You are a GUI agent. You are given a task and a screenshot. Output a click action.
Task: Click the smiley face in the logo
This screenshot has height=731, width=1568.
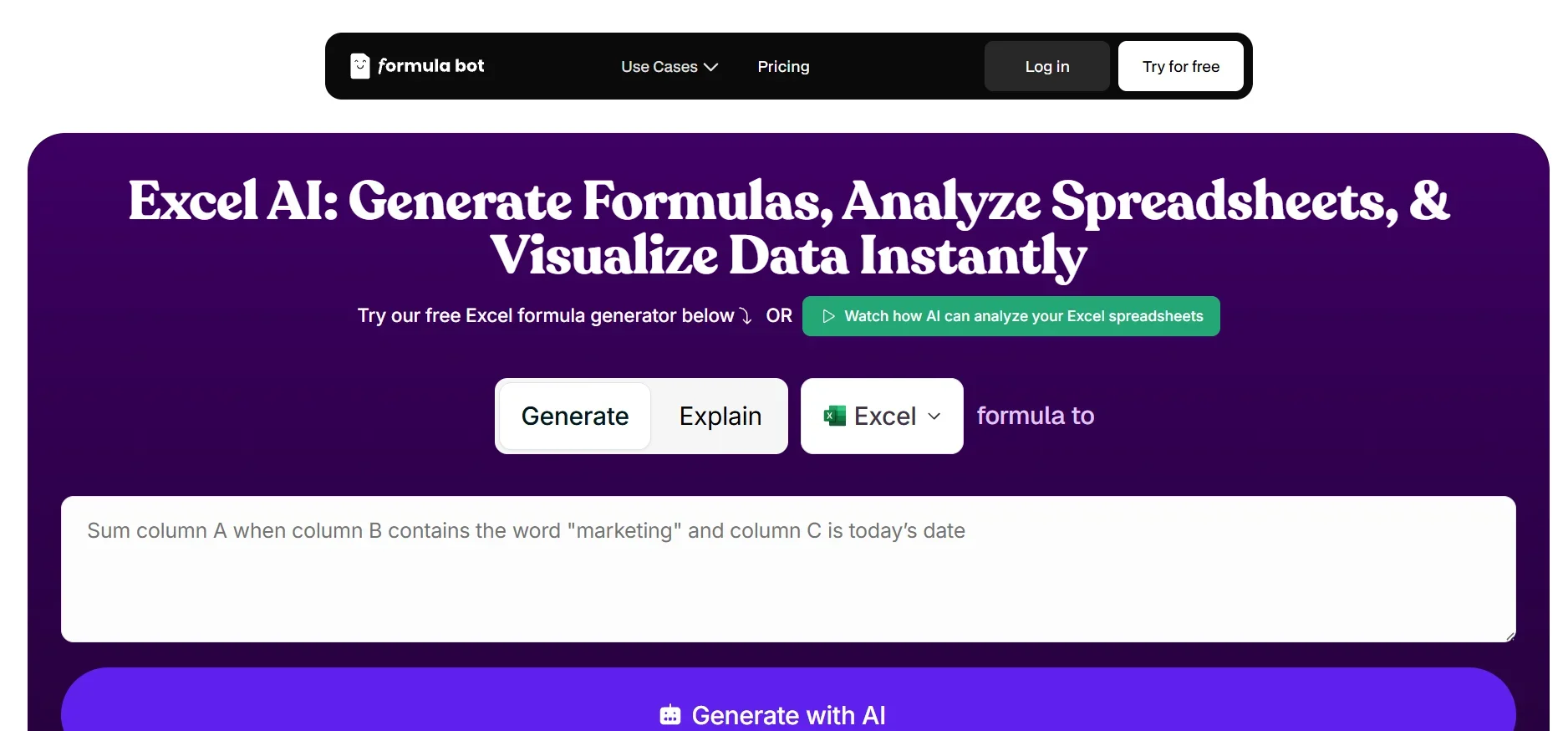point(359,65)
